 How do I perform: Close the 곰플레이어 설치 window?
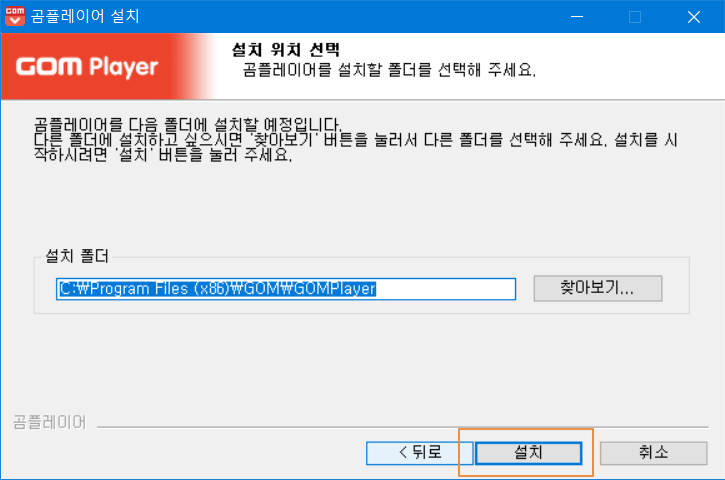pos(694,17)
